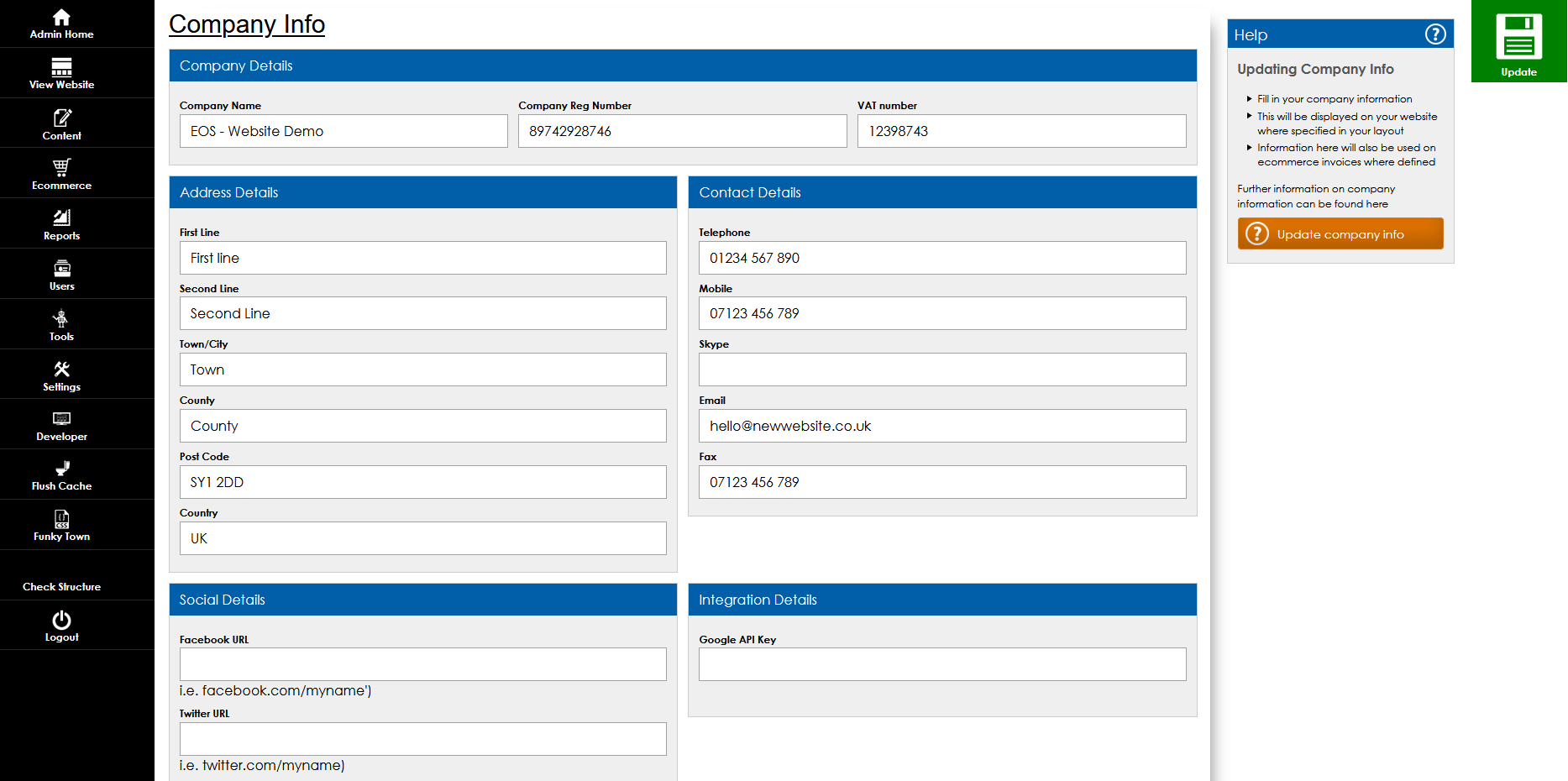Click the Google API Key field
Image resolution: width=1568 pixels, height=781 pixels.
tap(941, 664)
